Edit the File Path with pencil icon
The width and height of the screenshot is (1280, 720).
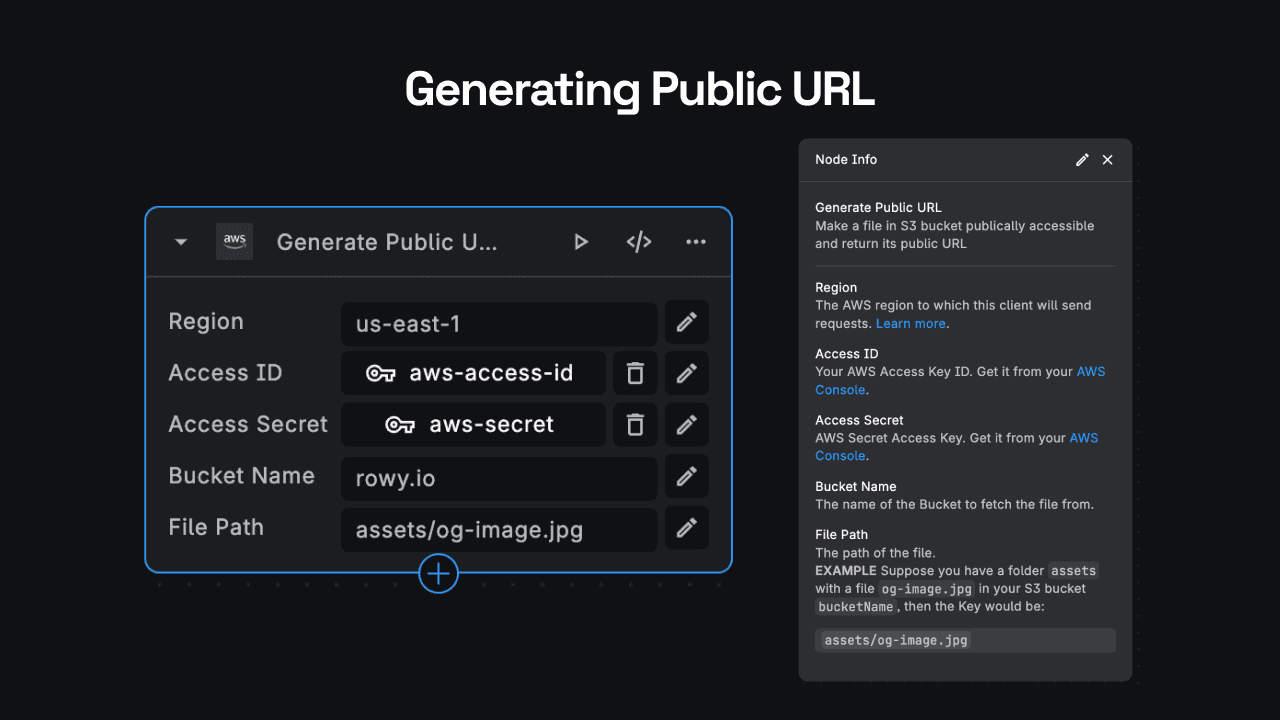click(x=686, y=528)
